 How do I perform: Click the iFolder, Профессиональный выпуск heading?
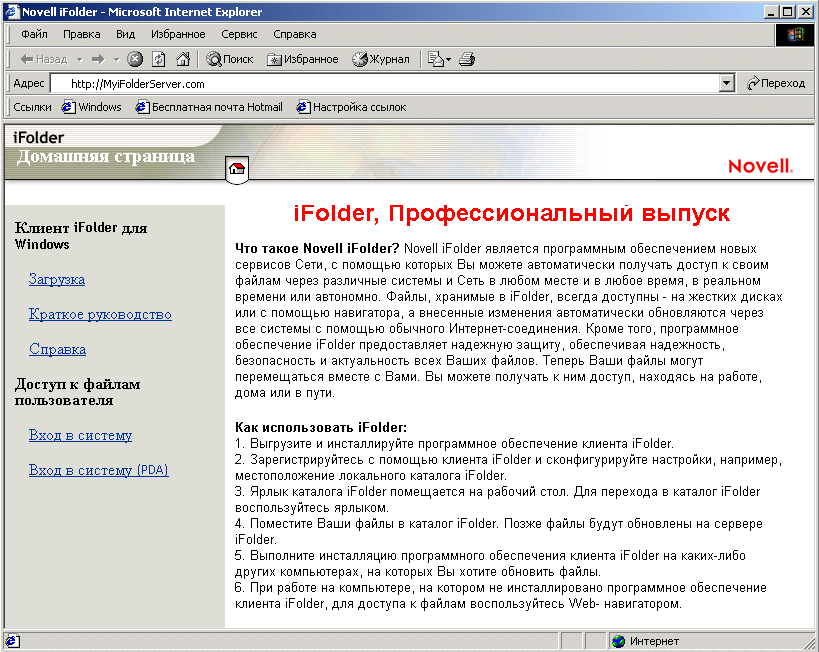512,213
